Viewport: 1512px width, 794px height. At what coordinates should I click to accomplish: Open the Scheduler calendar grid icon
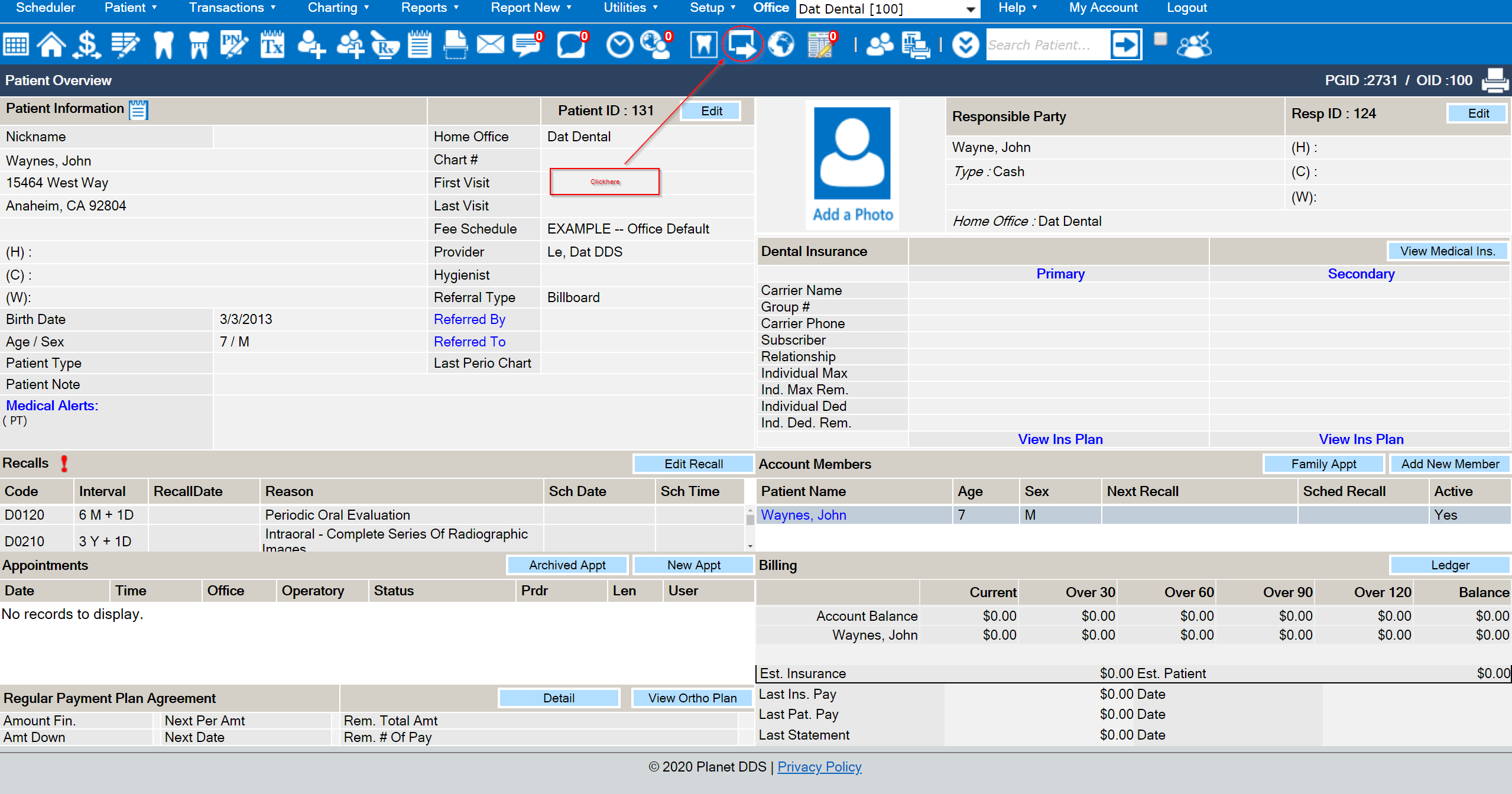point(16,45)
